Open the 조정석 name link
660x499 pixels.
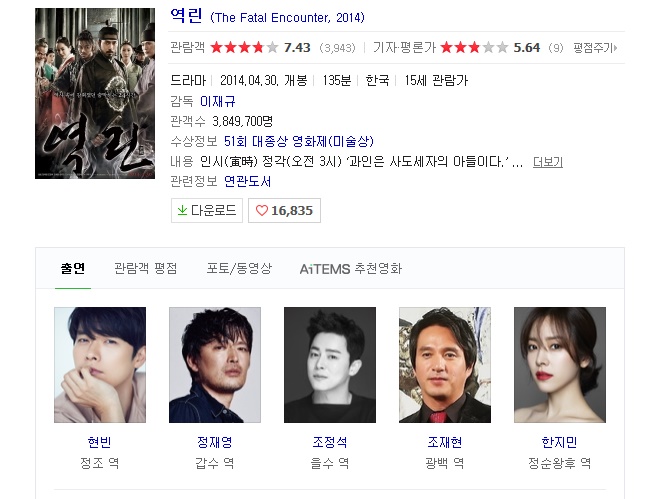[x=330, y=442]
